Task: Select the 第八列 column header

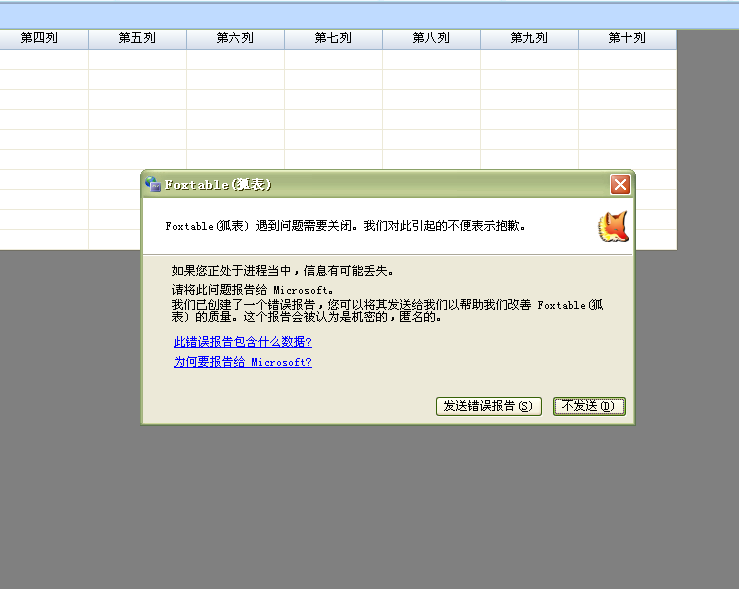Action: [x=431, y=39]
